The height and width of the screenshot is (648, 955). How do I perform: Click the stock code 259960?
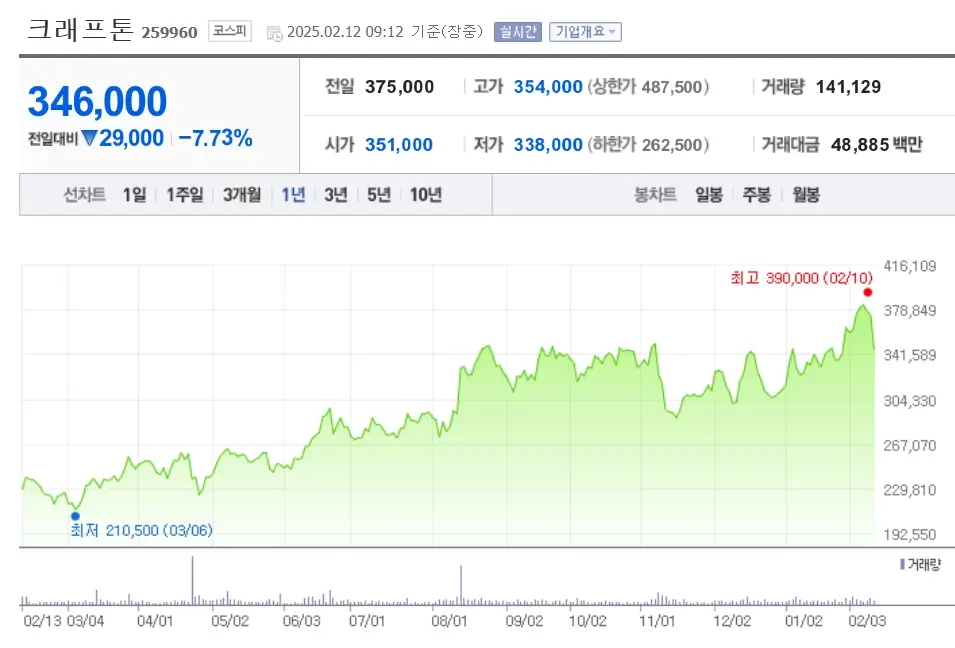tap(171, 32)
